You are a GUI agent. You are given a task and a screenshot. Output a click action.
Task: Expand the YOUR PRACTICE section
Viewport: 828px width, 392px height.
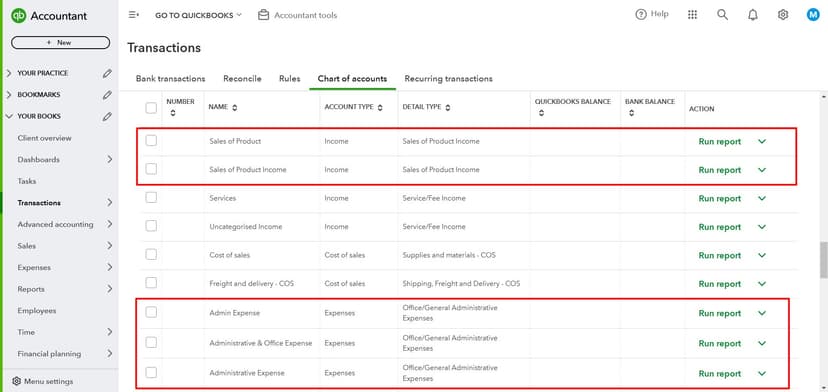pyautogui.click(x=8, y=73)
